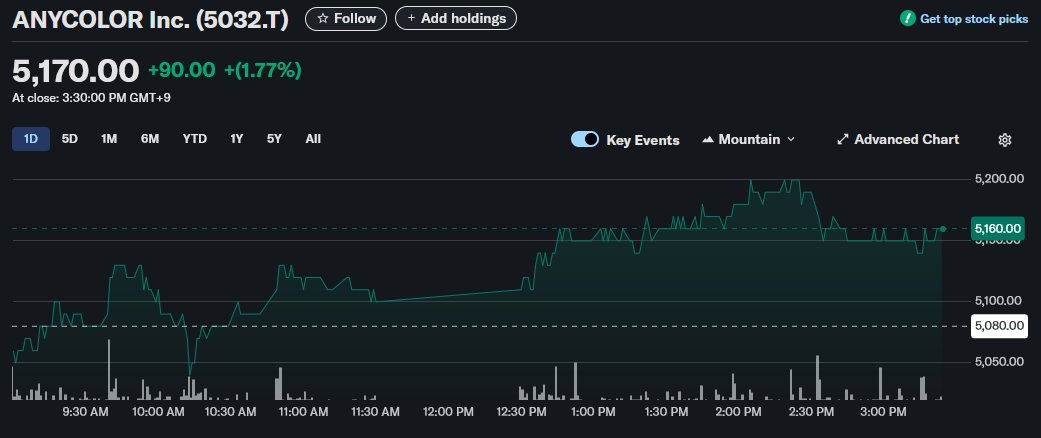
Task: Click the ANYCOLOR Inc. (5032.T) title
Action: 151,20
